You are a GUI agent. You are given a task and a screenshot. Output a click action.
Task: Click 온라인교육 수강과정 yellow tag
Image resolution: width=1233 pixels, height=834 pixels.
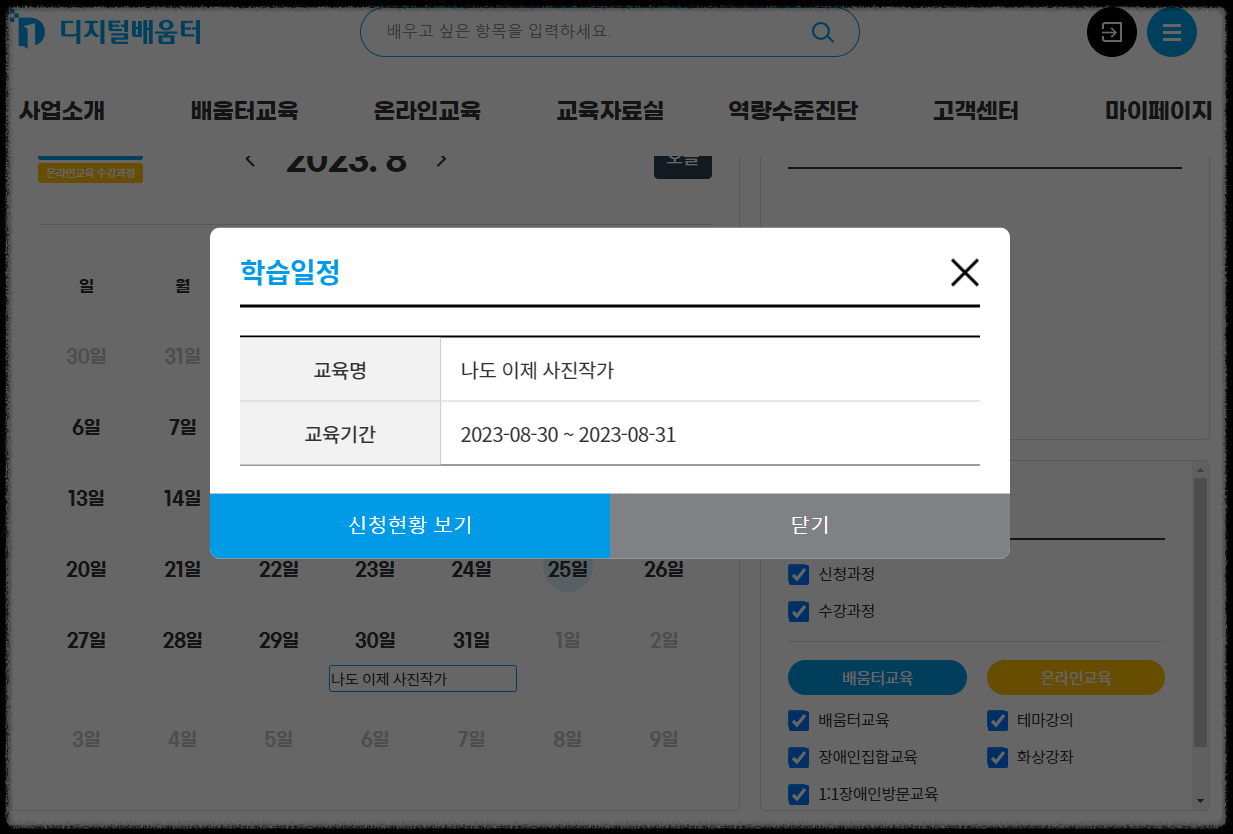[x=91, y=173]
